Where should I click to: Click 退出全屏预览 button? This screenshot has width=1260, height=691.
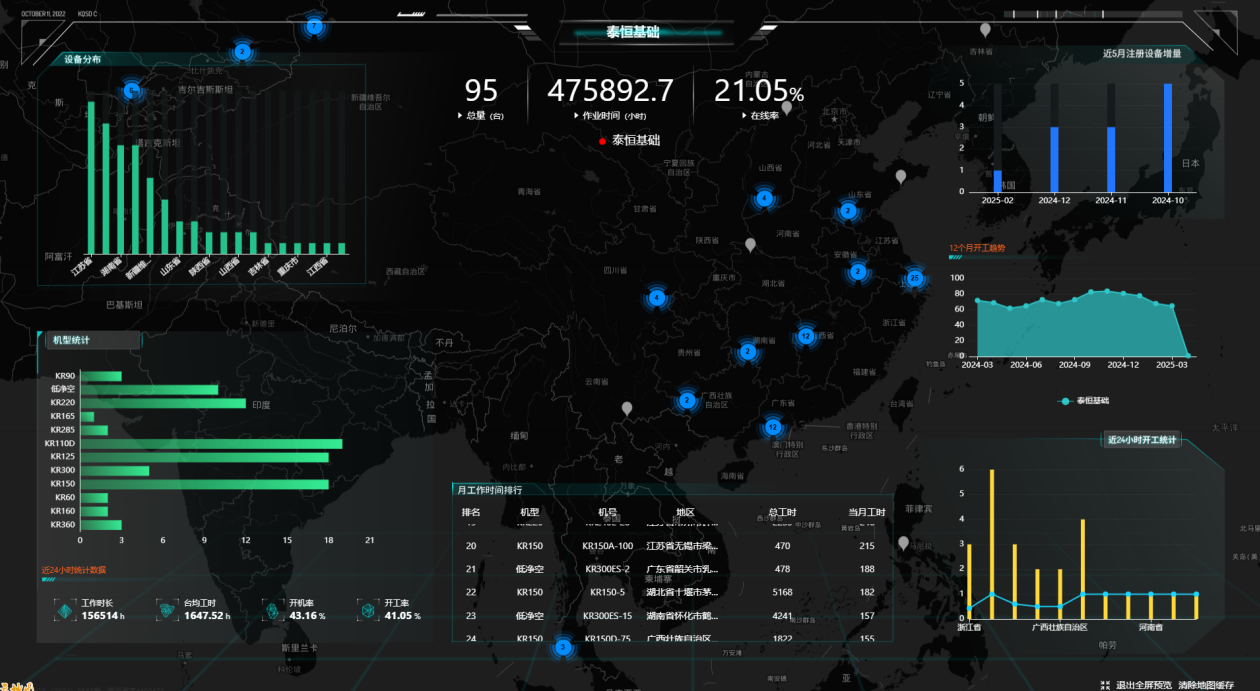click(1144, 685)
